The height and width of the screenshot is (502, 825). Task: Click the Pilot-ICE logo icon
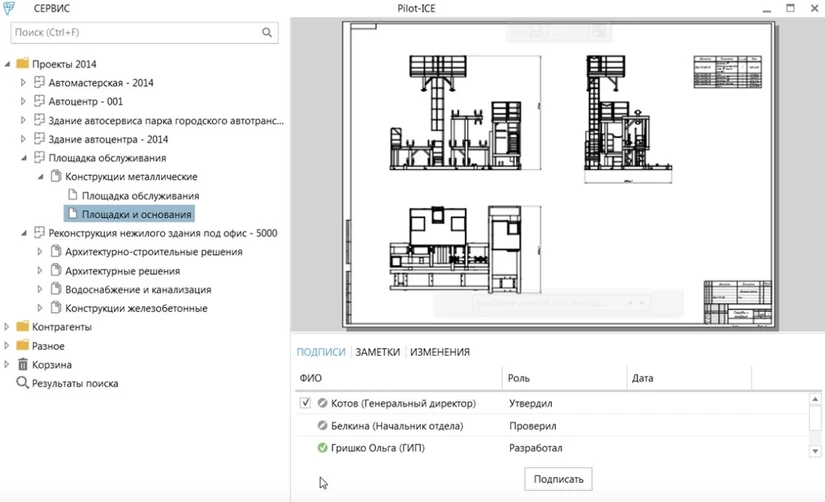tap(10, 8)
